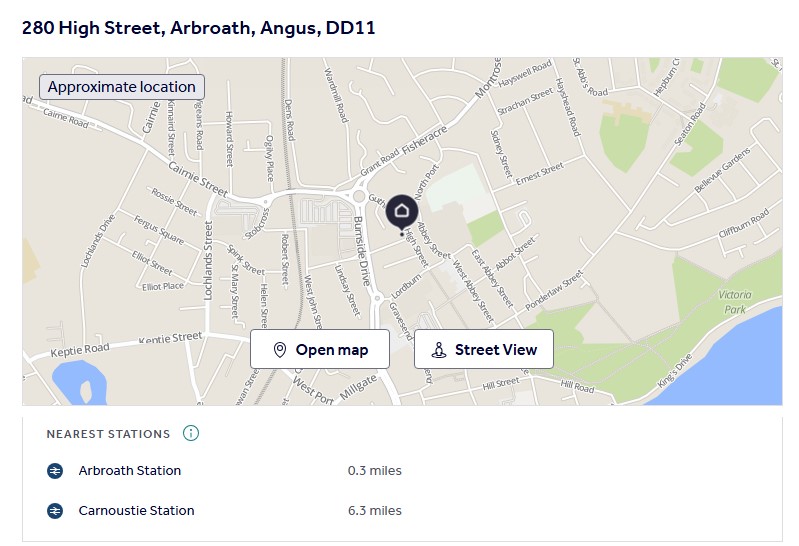
Task: Click the blue pond near Keptie Road
Action: [80, 383]
